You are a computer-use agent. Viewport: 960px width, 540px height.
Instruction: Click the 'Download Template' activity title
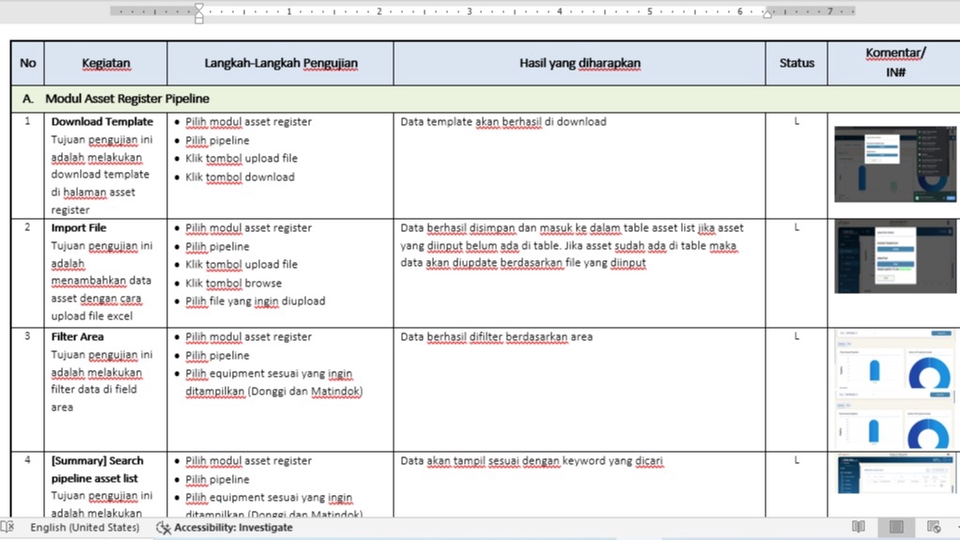pyautogui.click(x=102, y=122)
